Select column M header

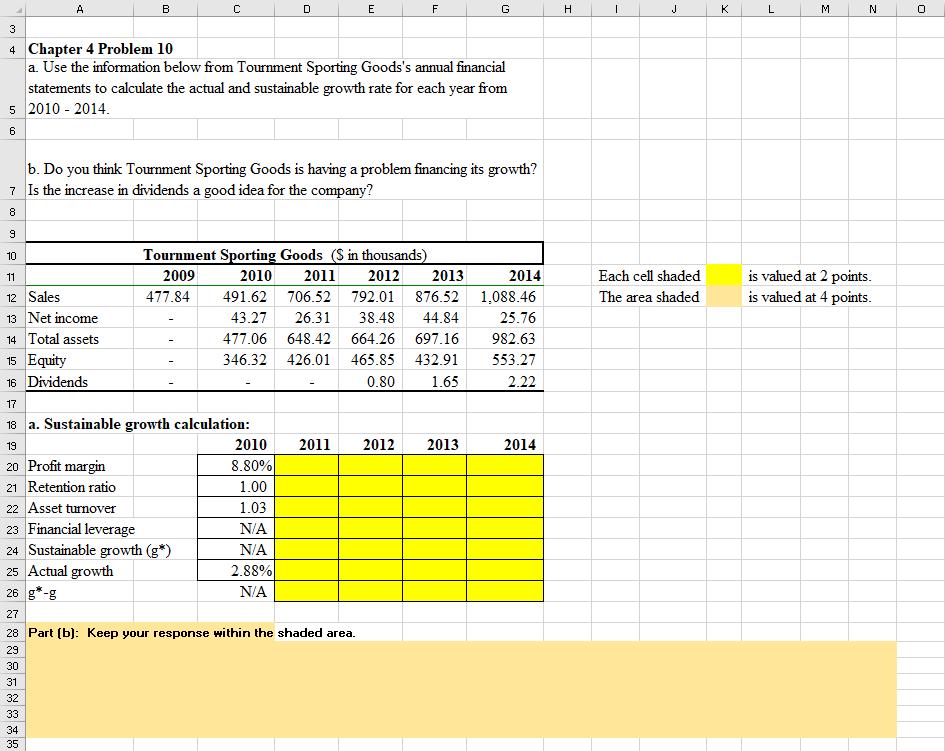pyautogui.click(x=824, y=8)
